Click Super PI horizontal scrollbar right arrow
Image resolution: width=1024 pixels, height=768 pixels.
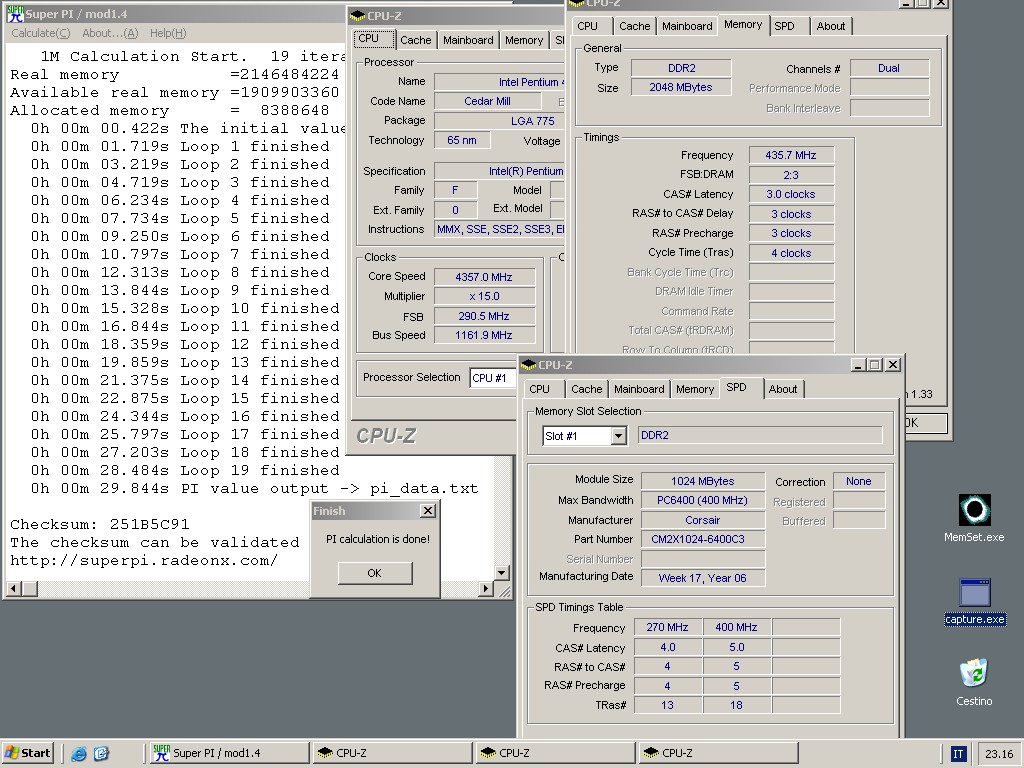pyautogui.click(x=487, y=589)
